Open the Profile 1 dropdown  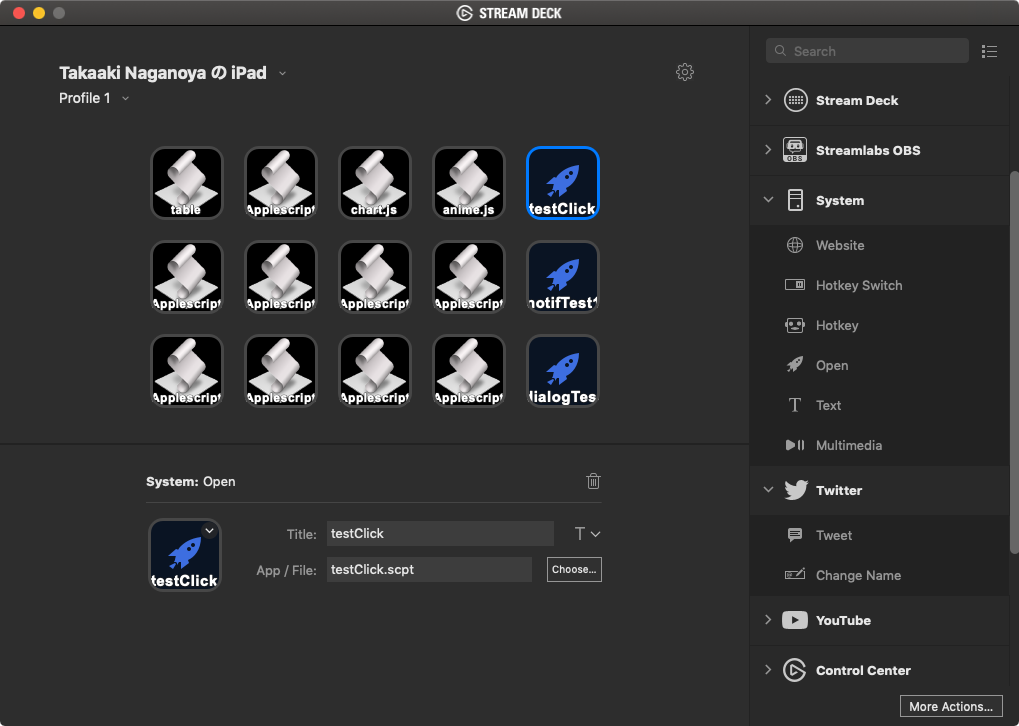[125, 99]
